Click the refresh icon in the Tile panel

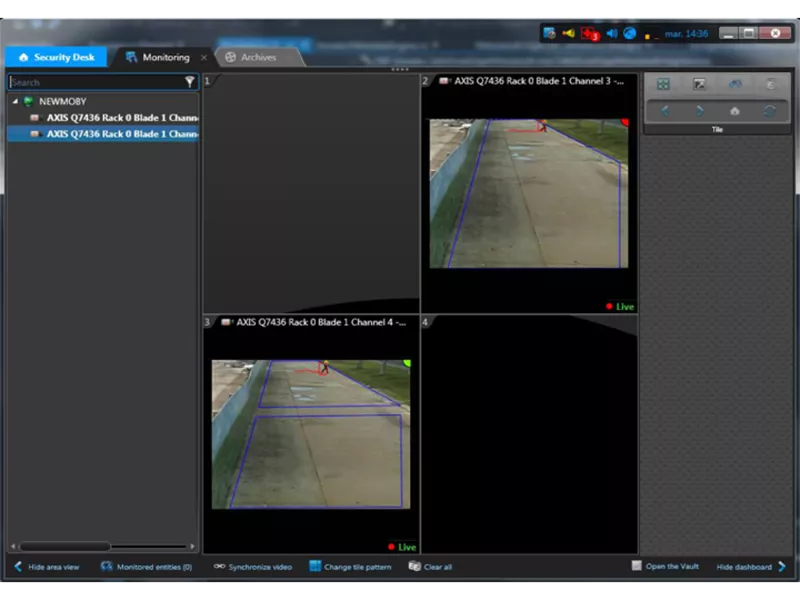[x=768, y=111]
